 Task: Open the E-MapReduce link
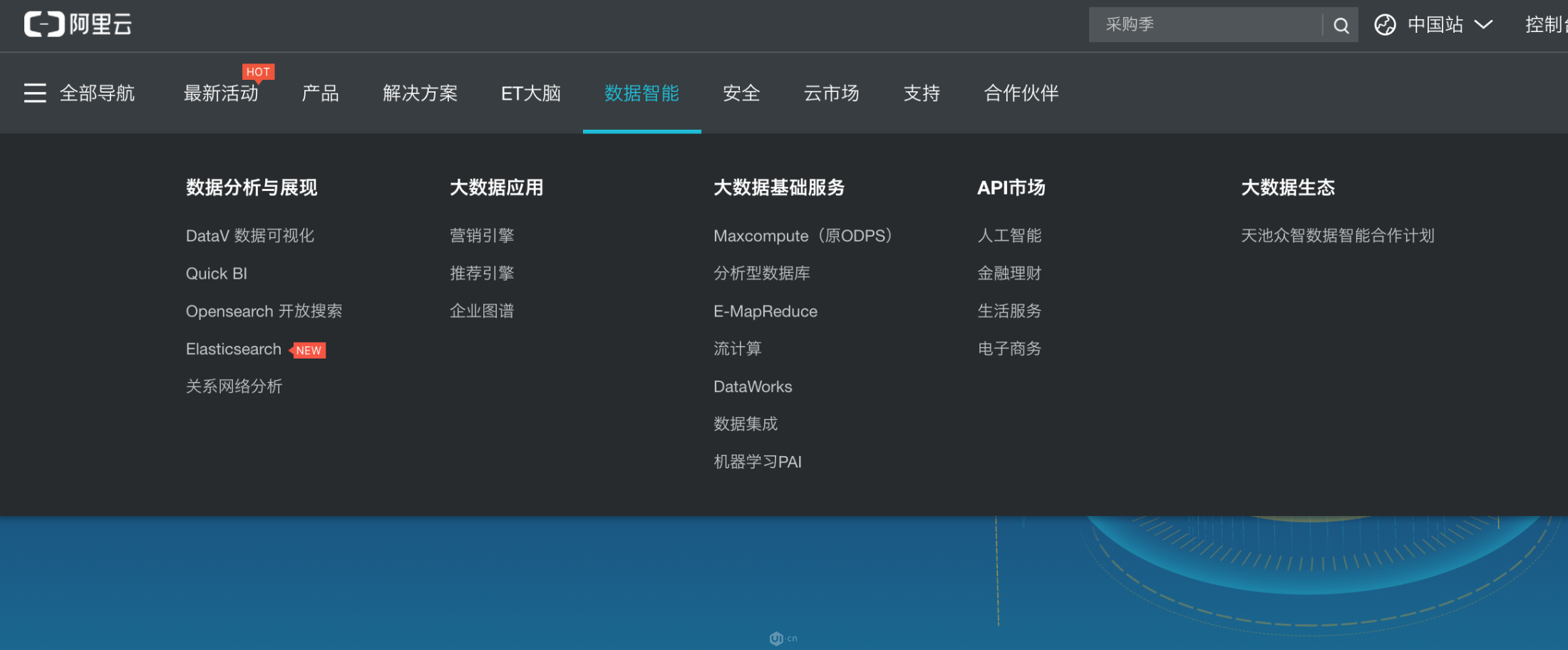pyautogui.click(x=765, y=311)
